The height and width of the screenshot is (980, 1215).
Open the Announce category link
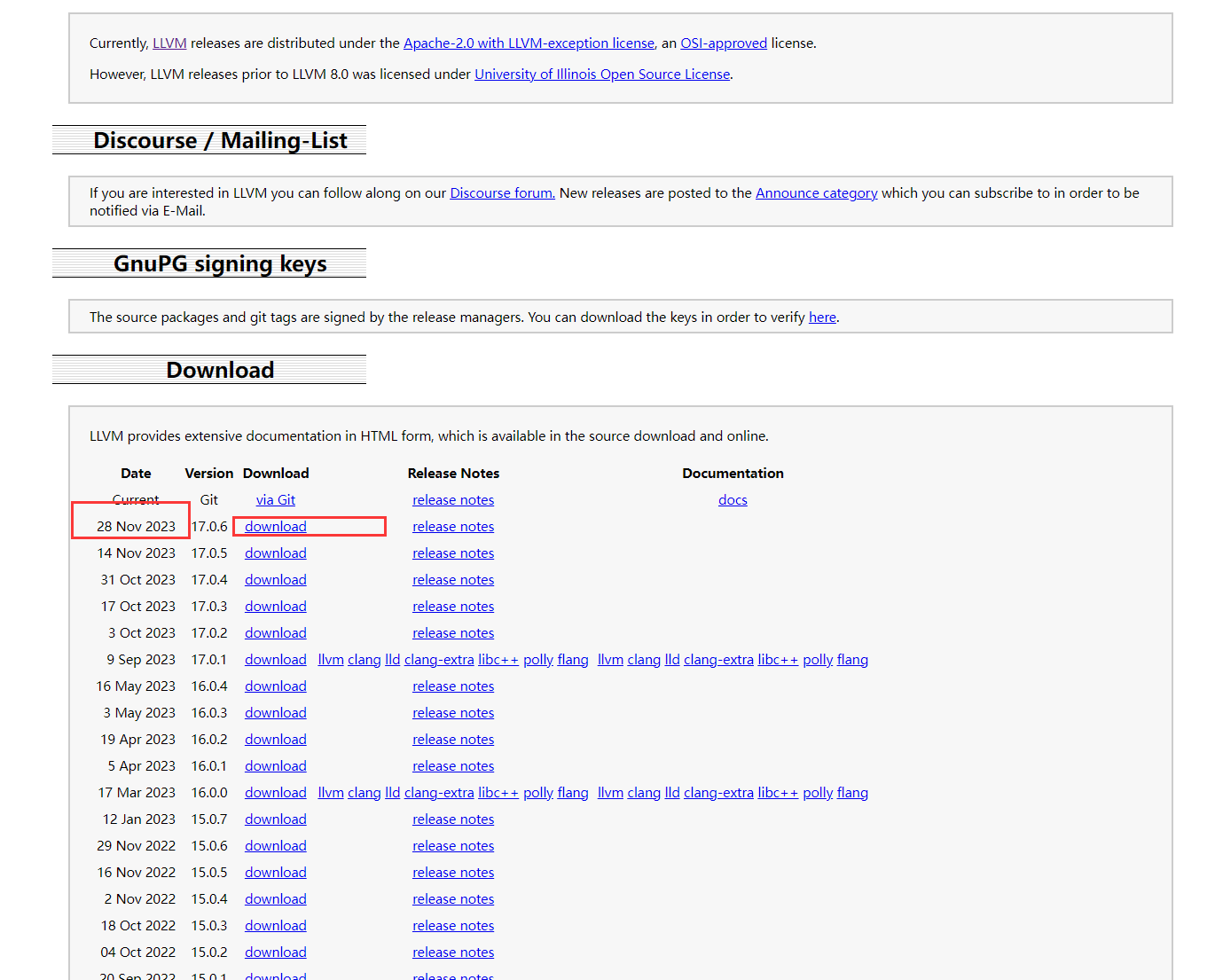[x=816, y=193]
